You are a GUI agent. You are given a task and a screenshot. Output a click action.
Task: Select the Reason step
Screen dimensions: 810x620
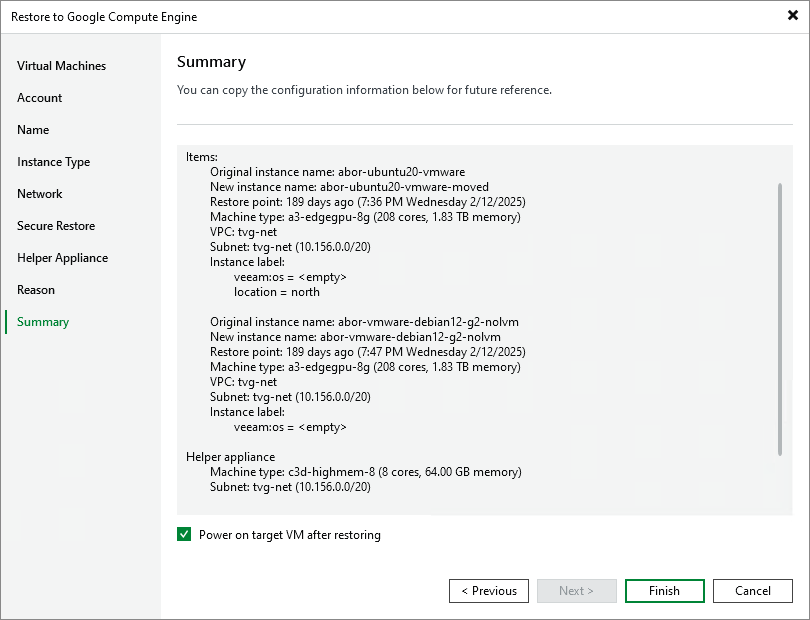(x=36, y=290)
